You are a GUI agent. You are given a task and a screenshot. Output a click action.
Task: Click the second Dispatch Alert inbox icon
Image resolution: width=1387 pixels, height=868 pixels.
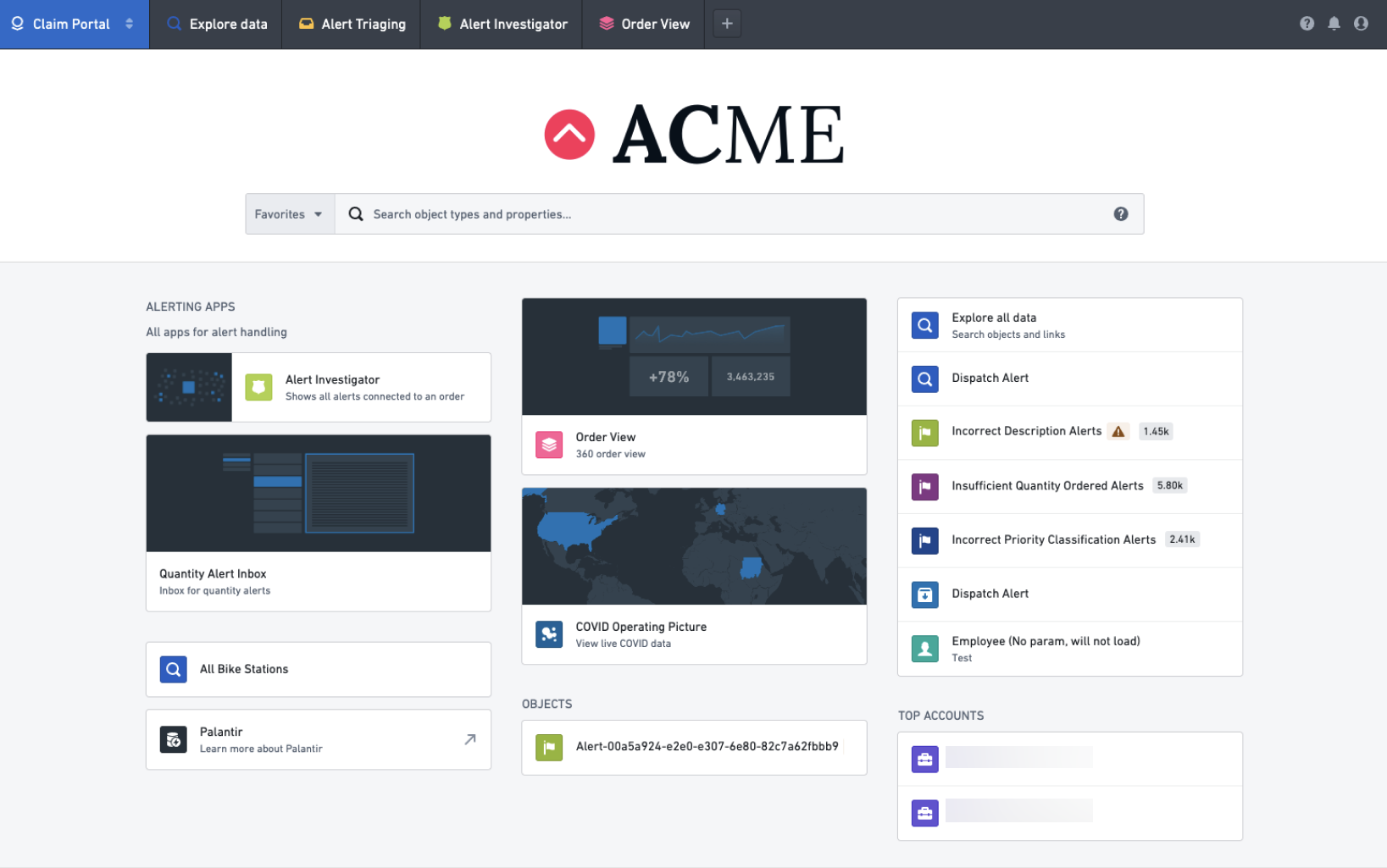[925, 594]
